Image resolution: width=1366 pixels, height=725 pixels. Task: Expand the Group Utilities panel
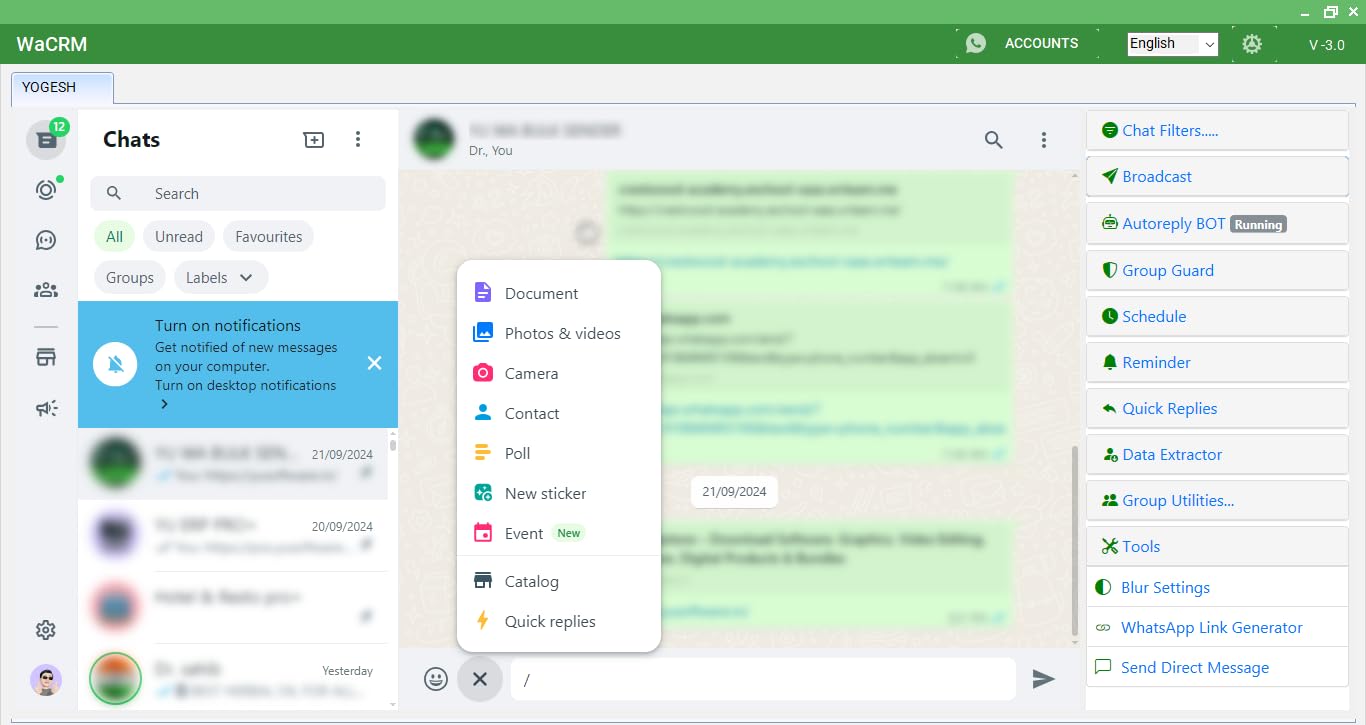click(x=1217, y=500)
